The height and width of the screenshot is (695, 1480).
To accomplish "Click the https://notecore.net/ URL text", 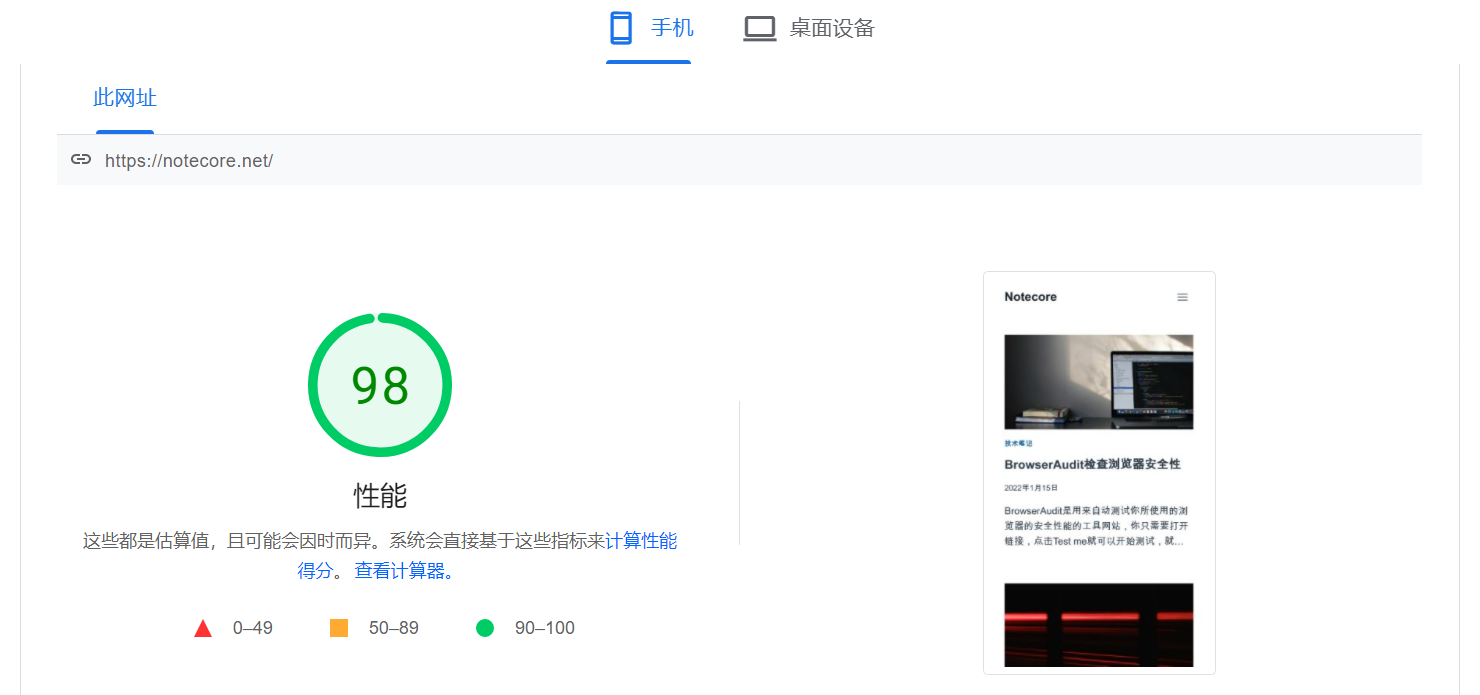I will tap(189, 161).
